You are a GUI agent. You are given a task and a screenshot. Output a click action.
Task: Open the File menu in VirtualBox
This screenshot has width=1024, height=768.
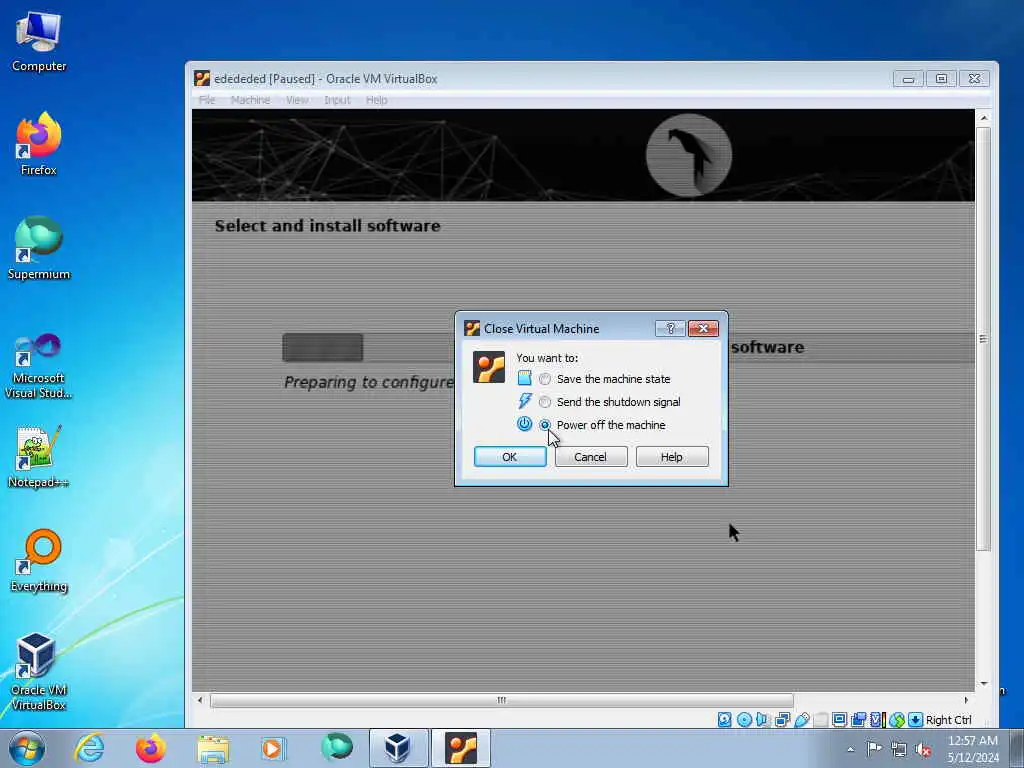point(207,100)
